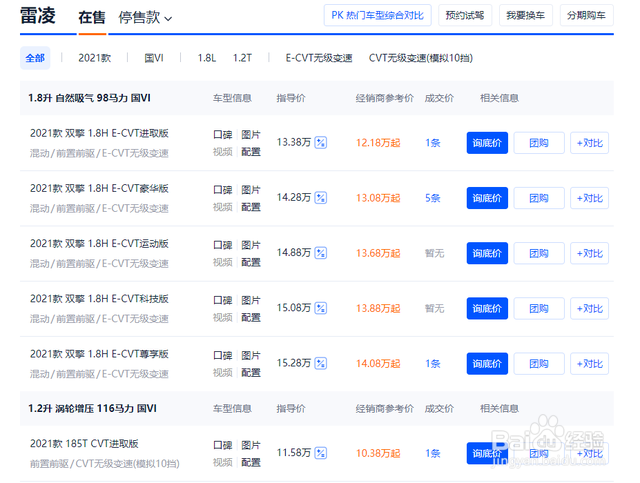The image size is (640, 483).
Task: Open 配置 for E-CVT科技版
Action: click(x=251, y=317)
